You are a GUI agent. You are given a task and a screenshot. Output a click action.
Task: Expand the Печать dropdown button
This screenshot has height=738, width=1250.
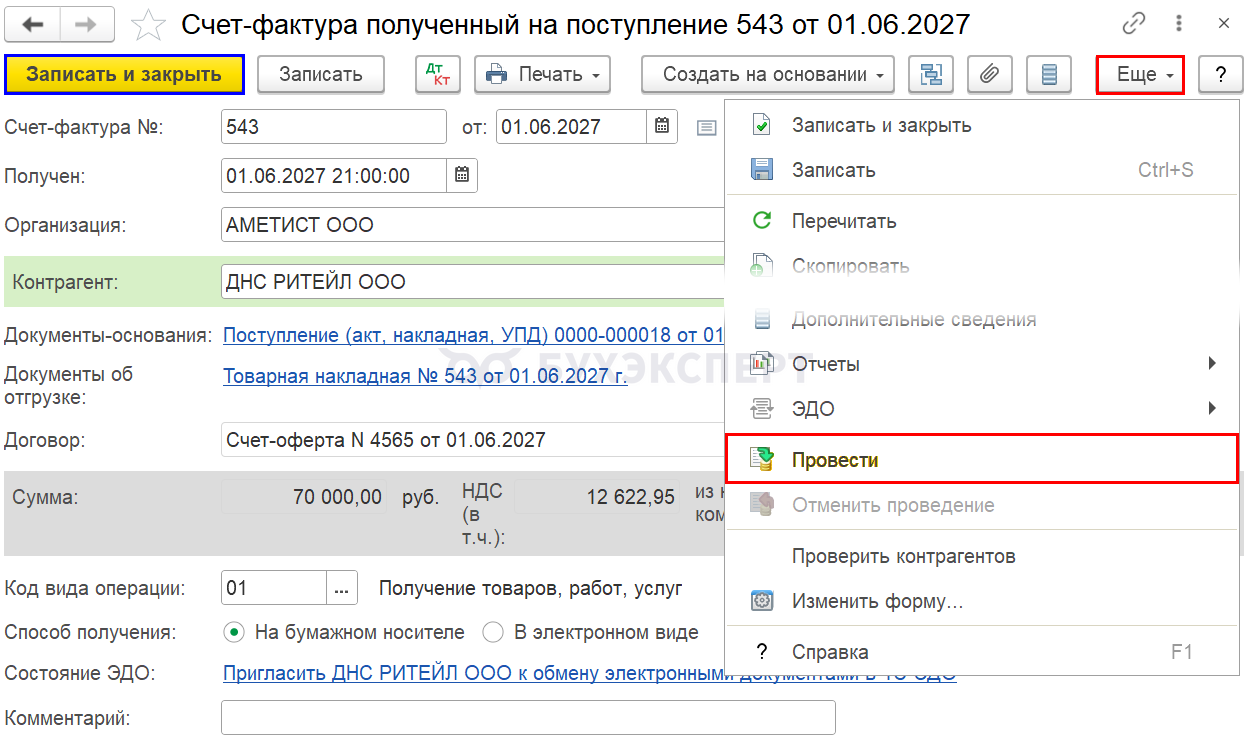(x=542, y=74)
